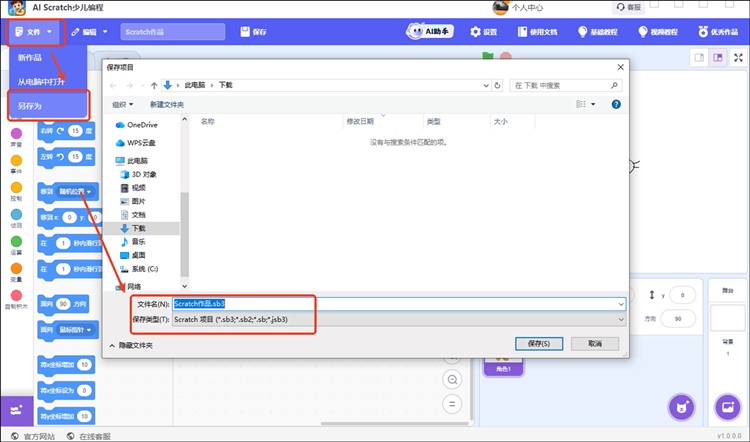Open 基础教程 lightbulb tutorial
The image size is (750, 442).
tap(598, 32)
